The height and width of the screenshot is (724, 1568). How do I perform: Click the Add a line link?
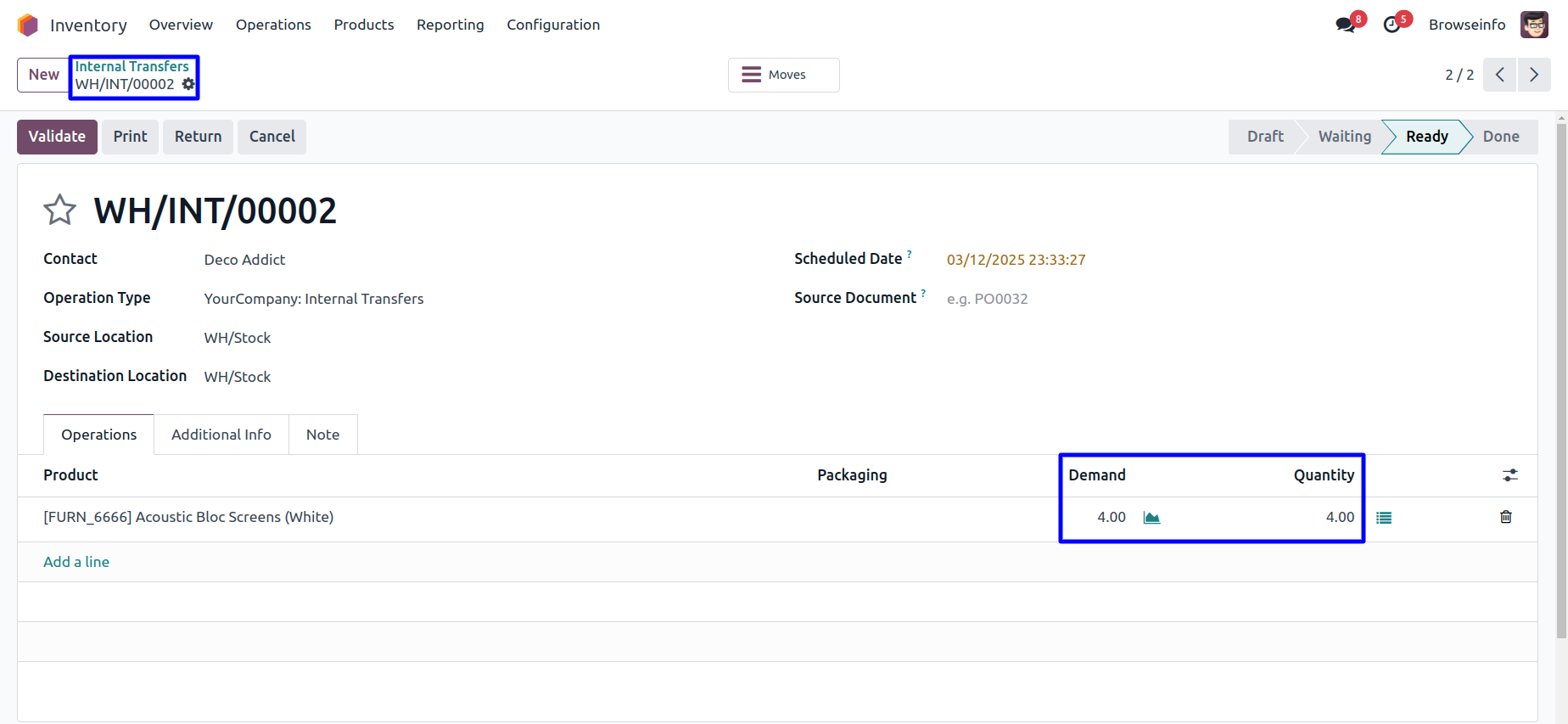76,562
